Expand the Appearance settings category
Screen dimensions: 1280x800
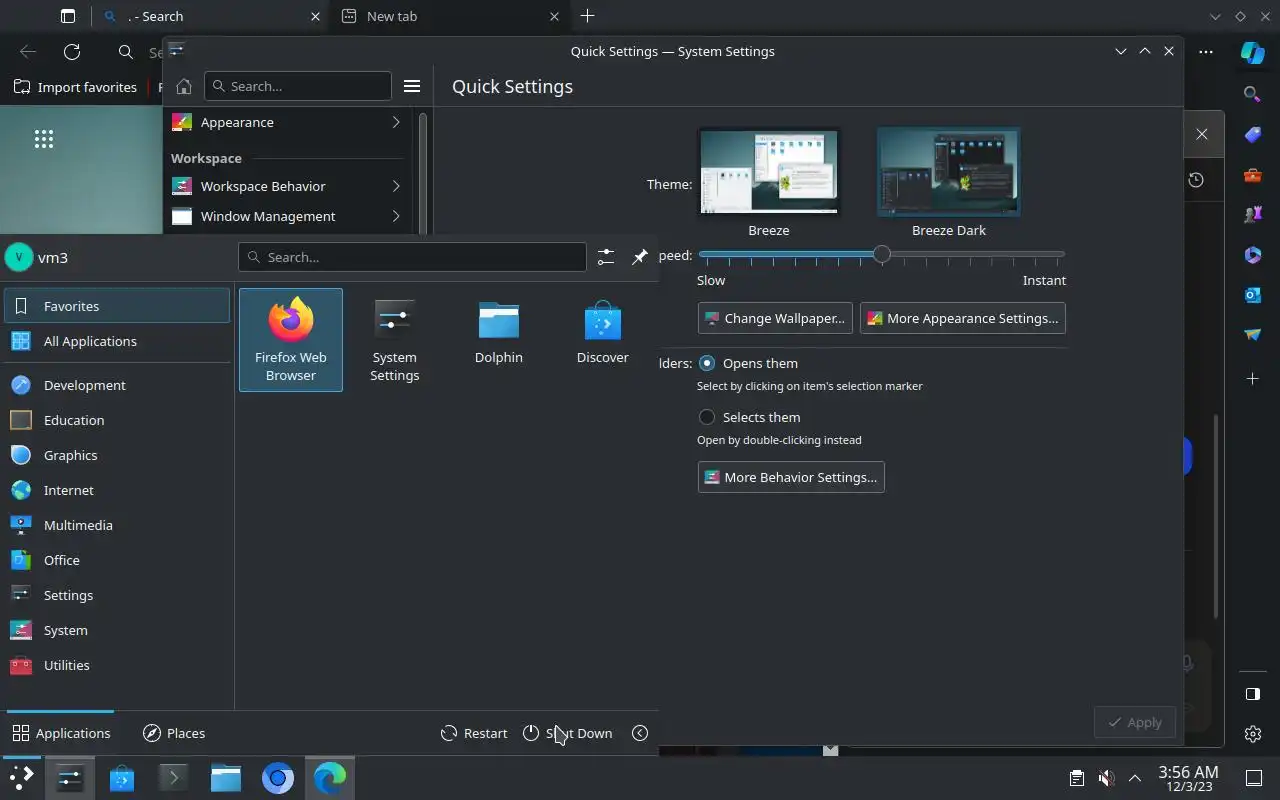point(288,122)
